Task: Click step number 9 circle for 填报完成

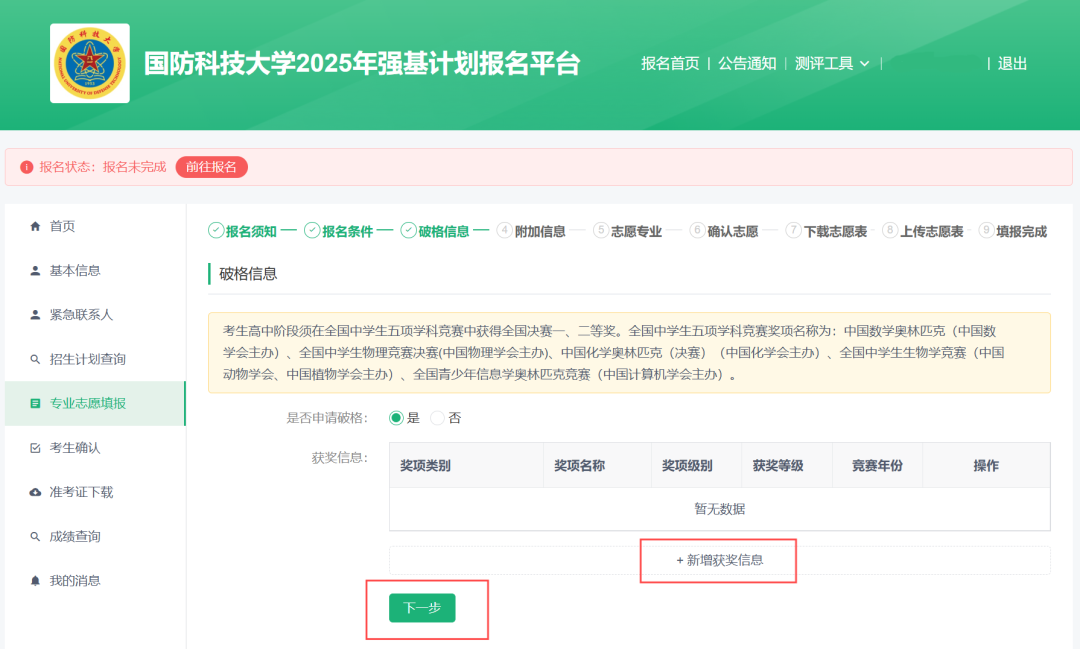Action: click(x=986, y=231)
